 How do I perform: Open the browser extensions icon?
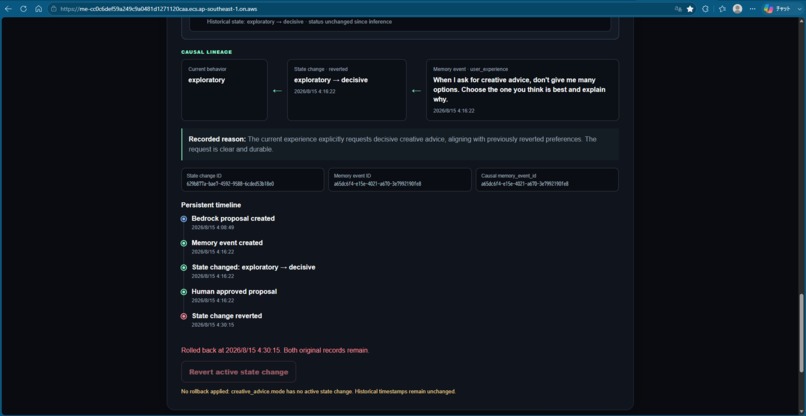point(706,9)
